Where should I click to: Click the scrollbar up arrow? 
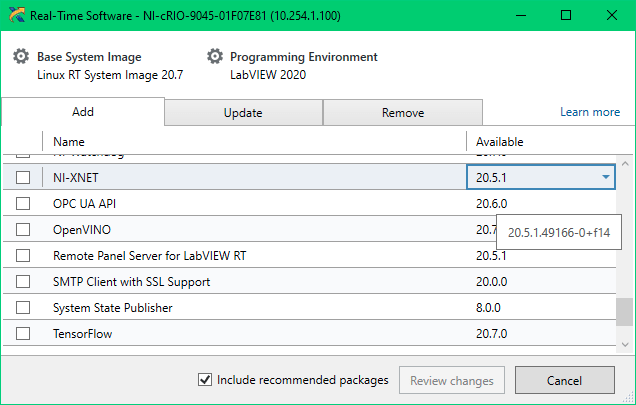(x=625, y=164)
